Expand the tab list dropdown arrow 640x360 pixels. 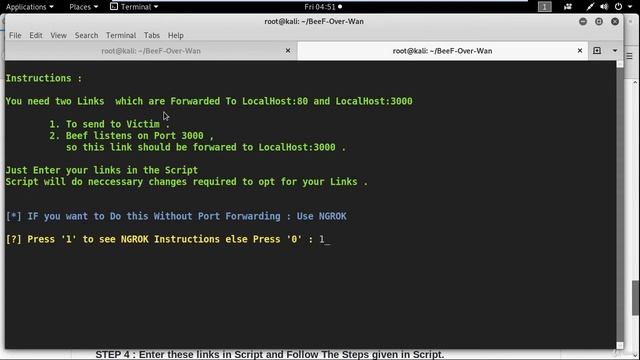(615, 51)
